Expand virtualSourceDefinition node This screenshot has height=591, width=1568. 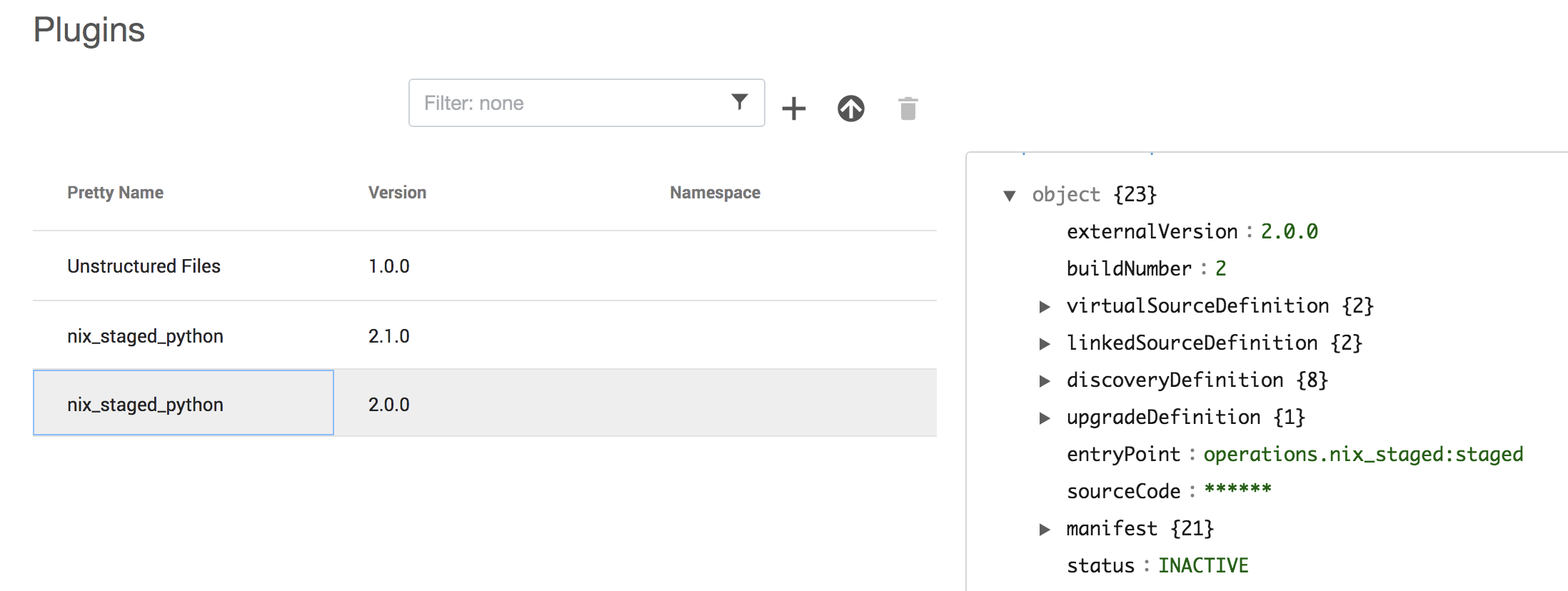coord(1045,307)
